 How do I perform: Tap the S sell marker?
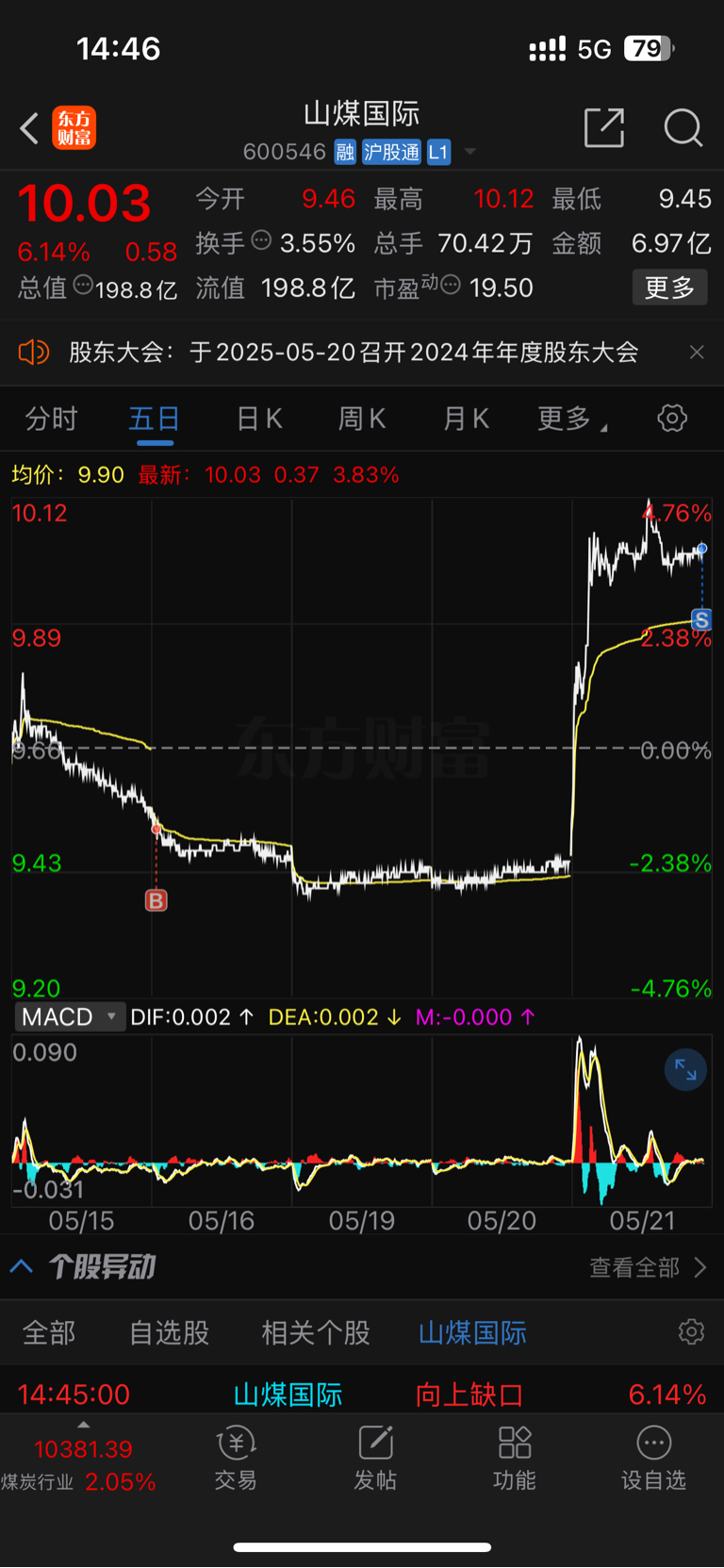pyautogui.click(x=701, y=619)
